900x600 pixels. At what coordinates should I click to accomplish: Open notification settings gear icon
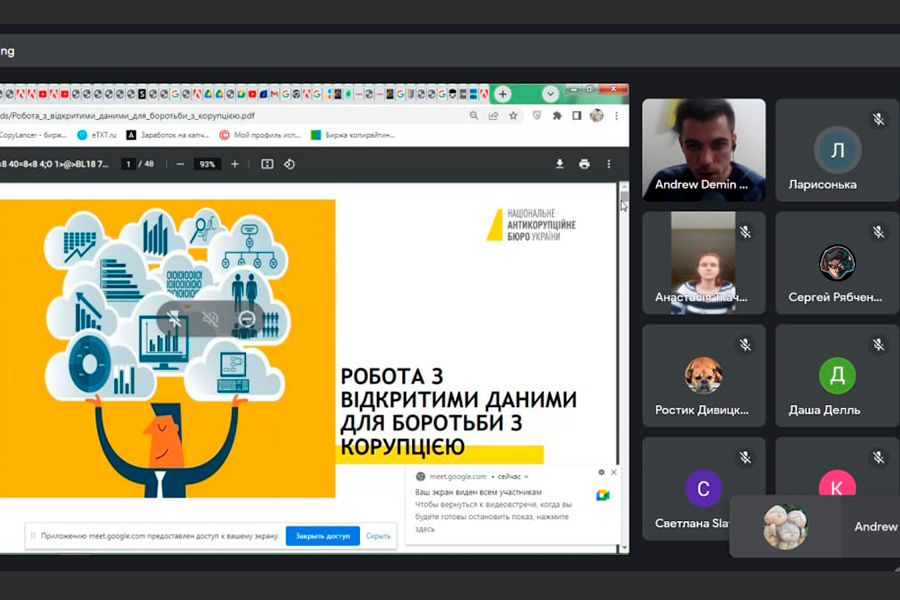[601, 472]
